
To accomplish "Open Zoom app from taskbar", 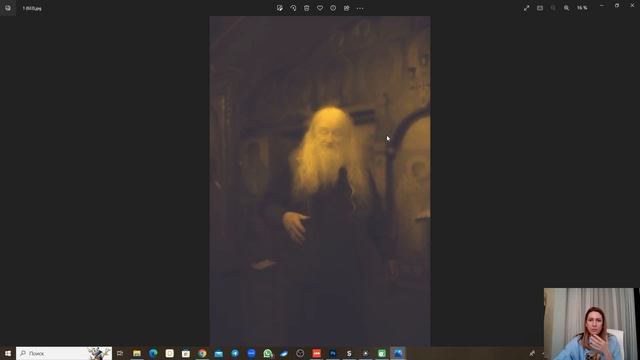I will (x=251, y=353).
